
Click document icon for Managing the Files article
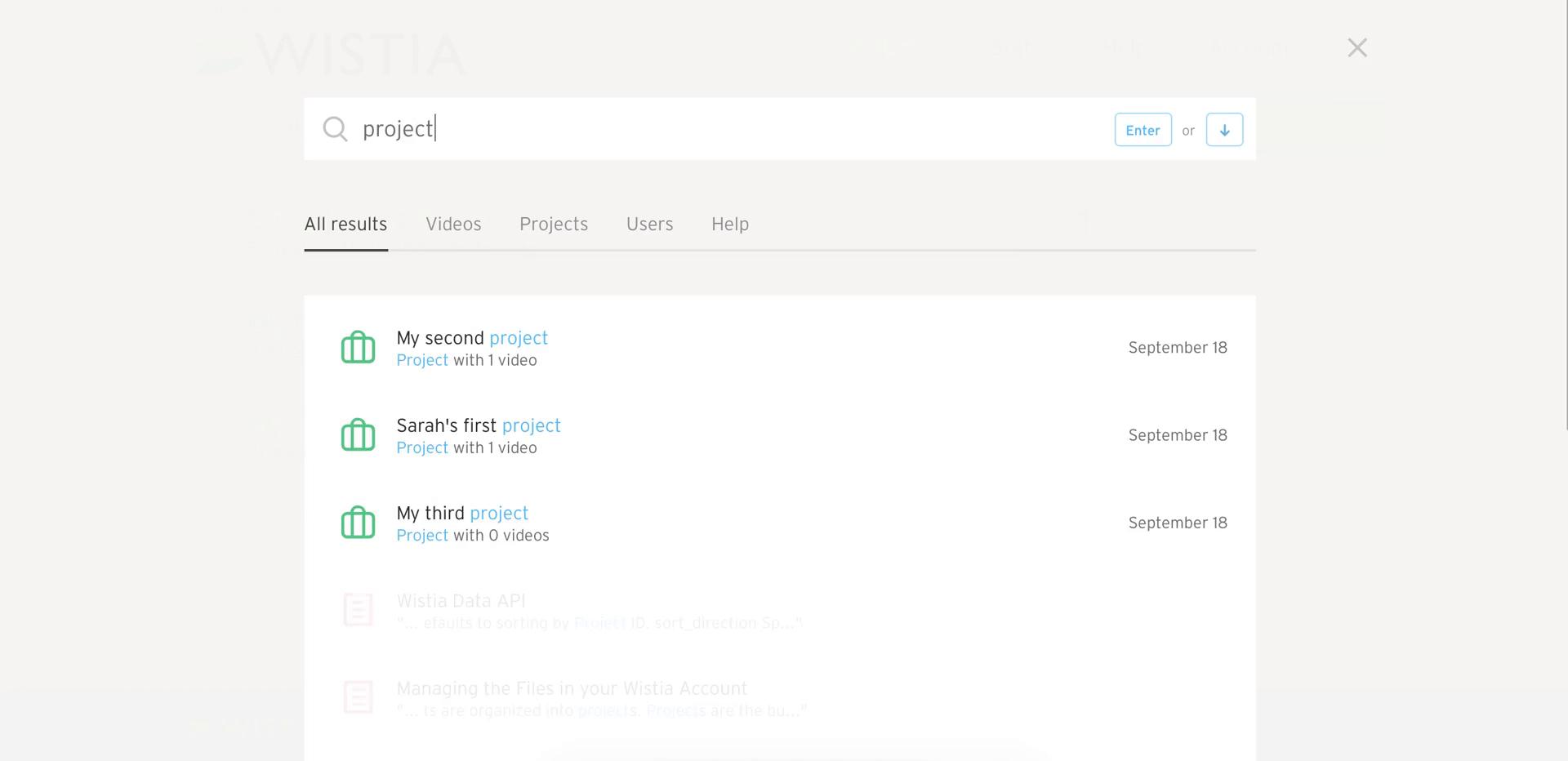coord(358,697)
